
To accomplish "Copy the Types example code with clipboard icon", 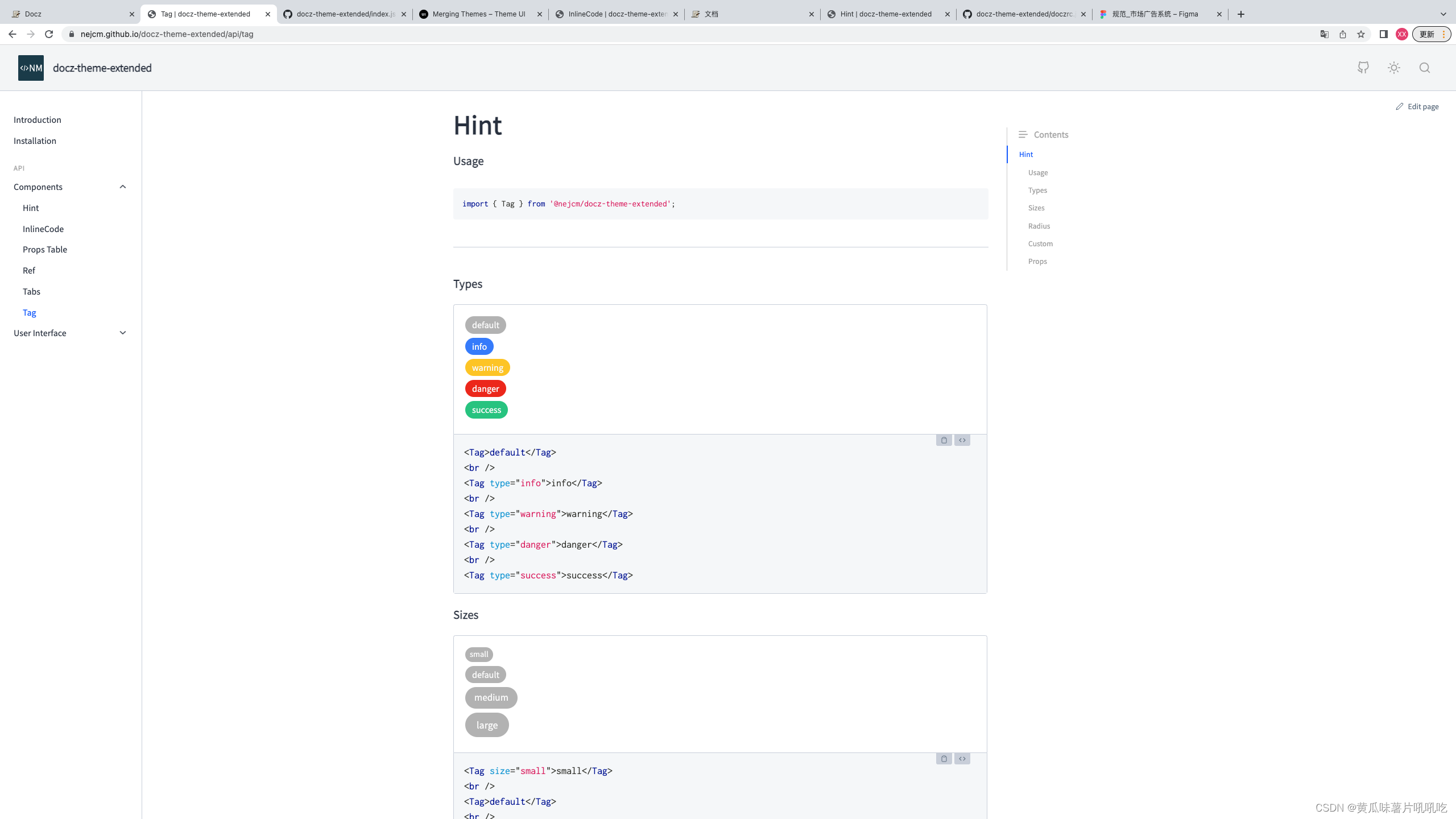I will (x=944, y=440).
